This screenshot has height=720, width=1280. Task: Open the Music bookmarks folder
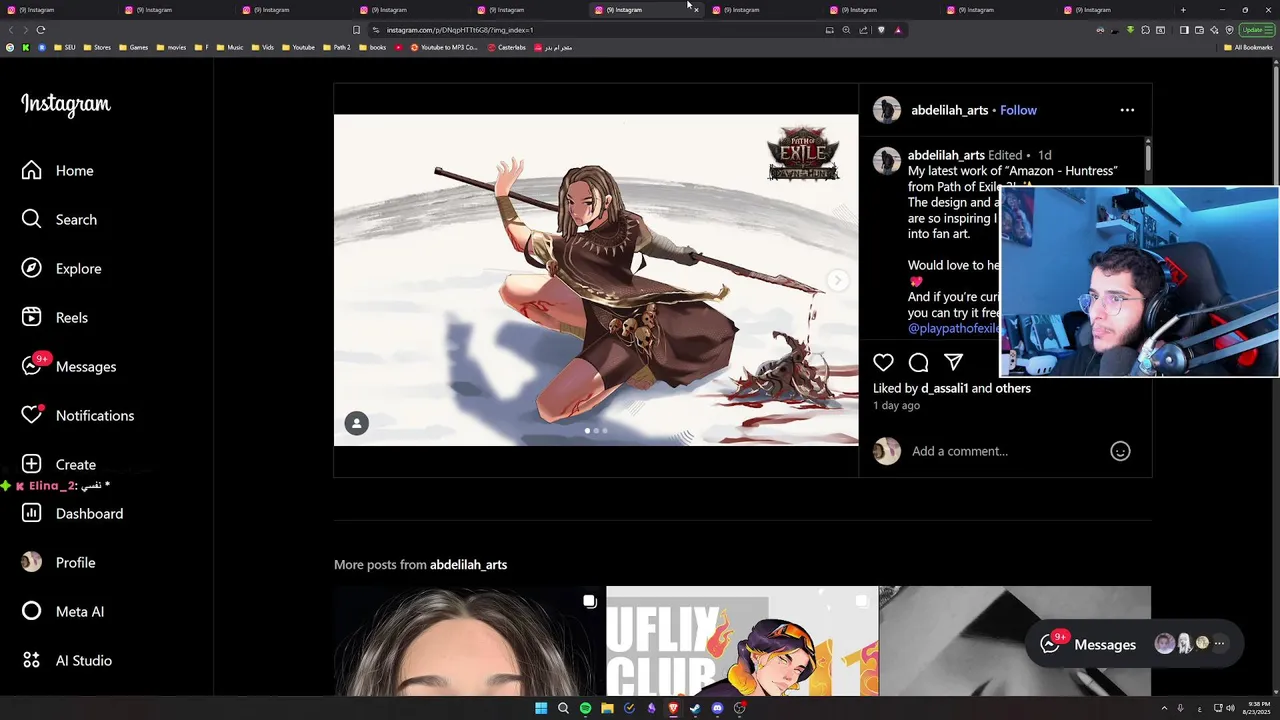click(x=229, y=47)
